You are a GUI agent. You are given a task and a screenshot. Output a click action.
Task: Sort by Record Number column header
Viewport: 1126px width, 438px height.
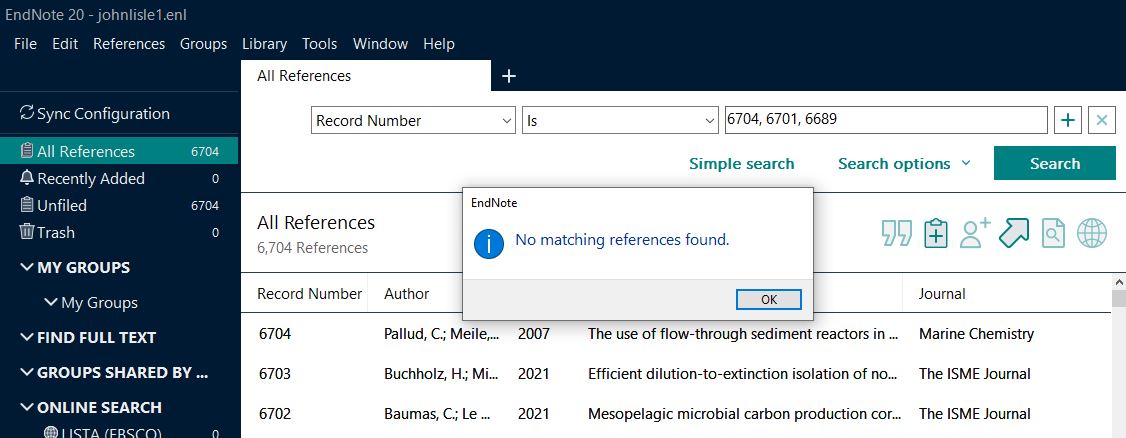click(x=310, y=294)
